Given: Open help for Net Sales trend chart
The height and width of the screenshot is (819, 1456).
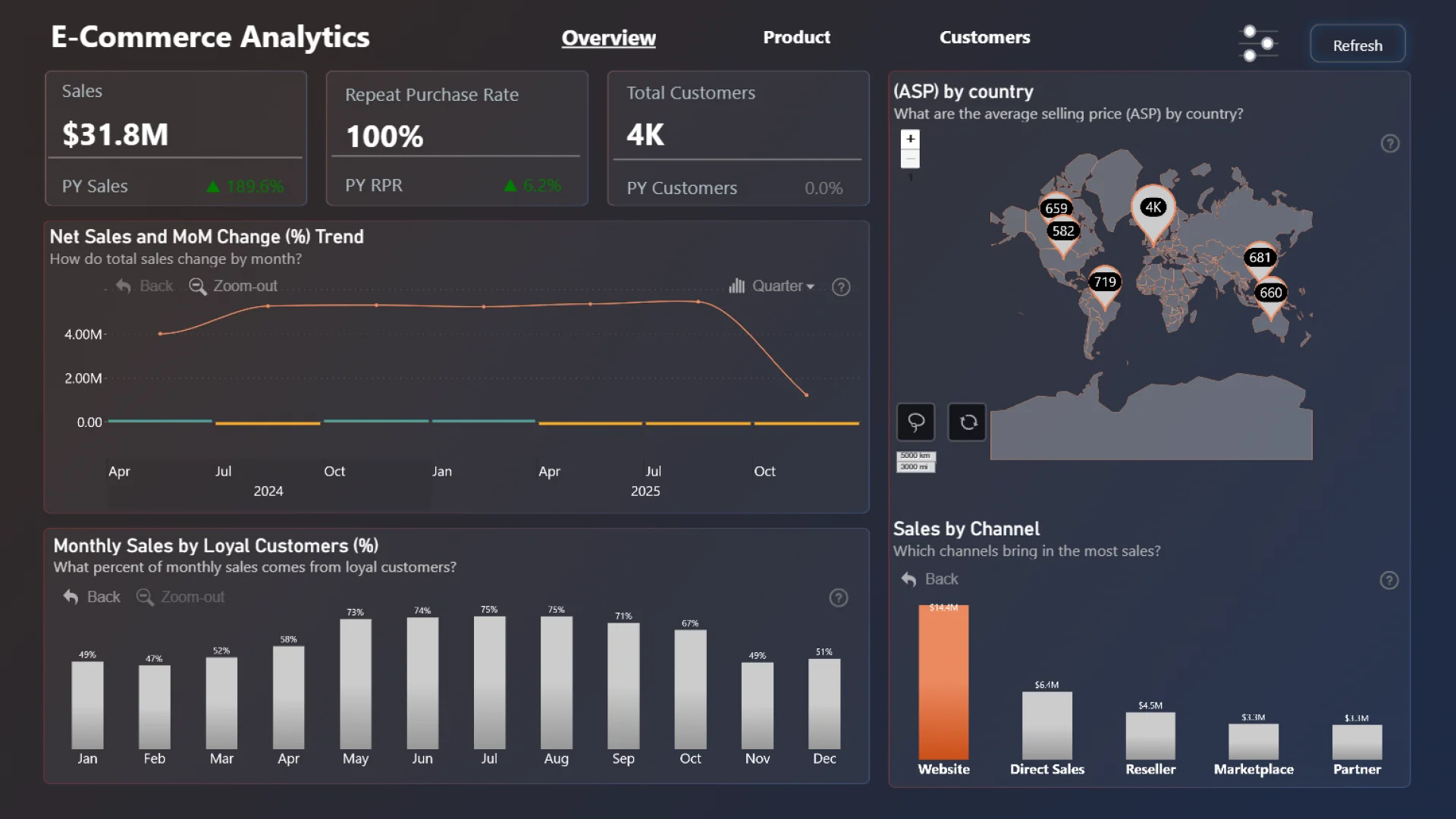Looking at the screenshot, I should tap(841, 287).
